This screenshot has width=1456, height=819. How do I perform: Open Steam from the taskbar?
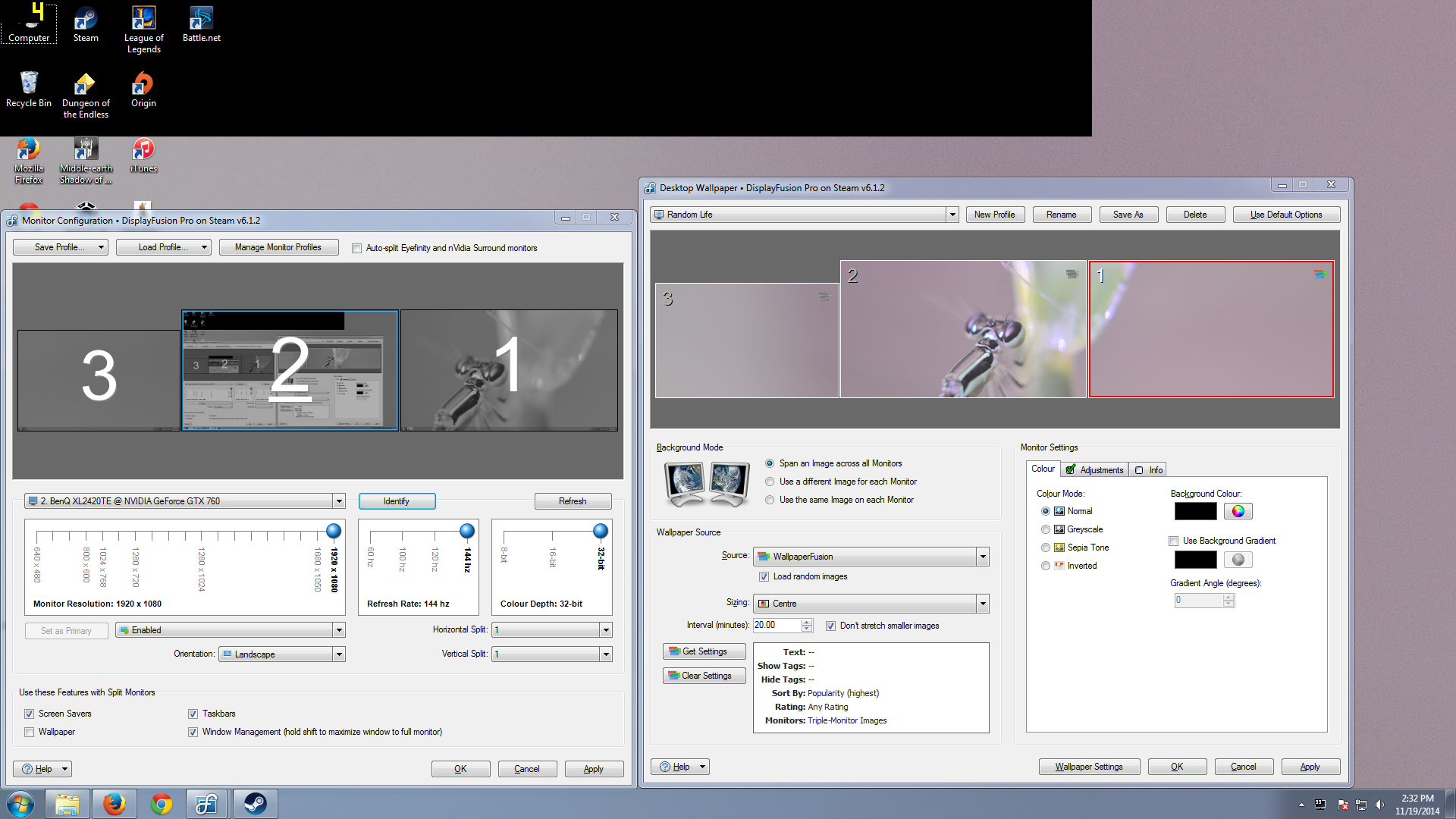pyautogui.click(x=255, y=804)
